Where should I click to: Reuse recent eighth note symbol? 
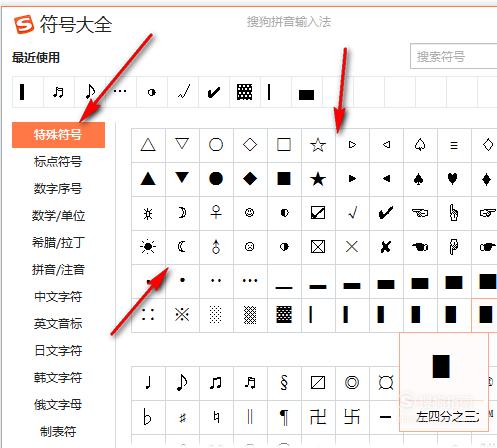(x=90, y=92)
